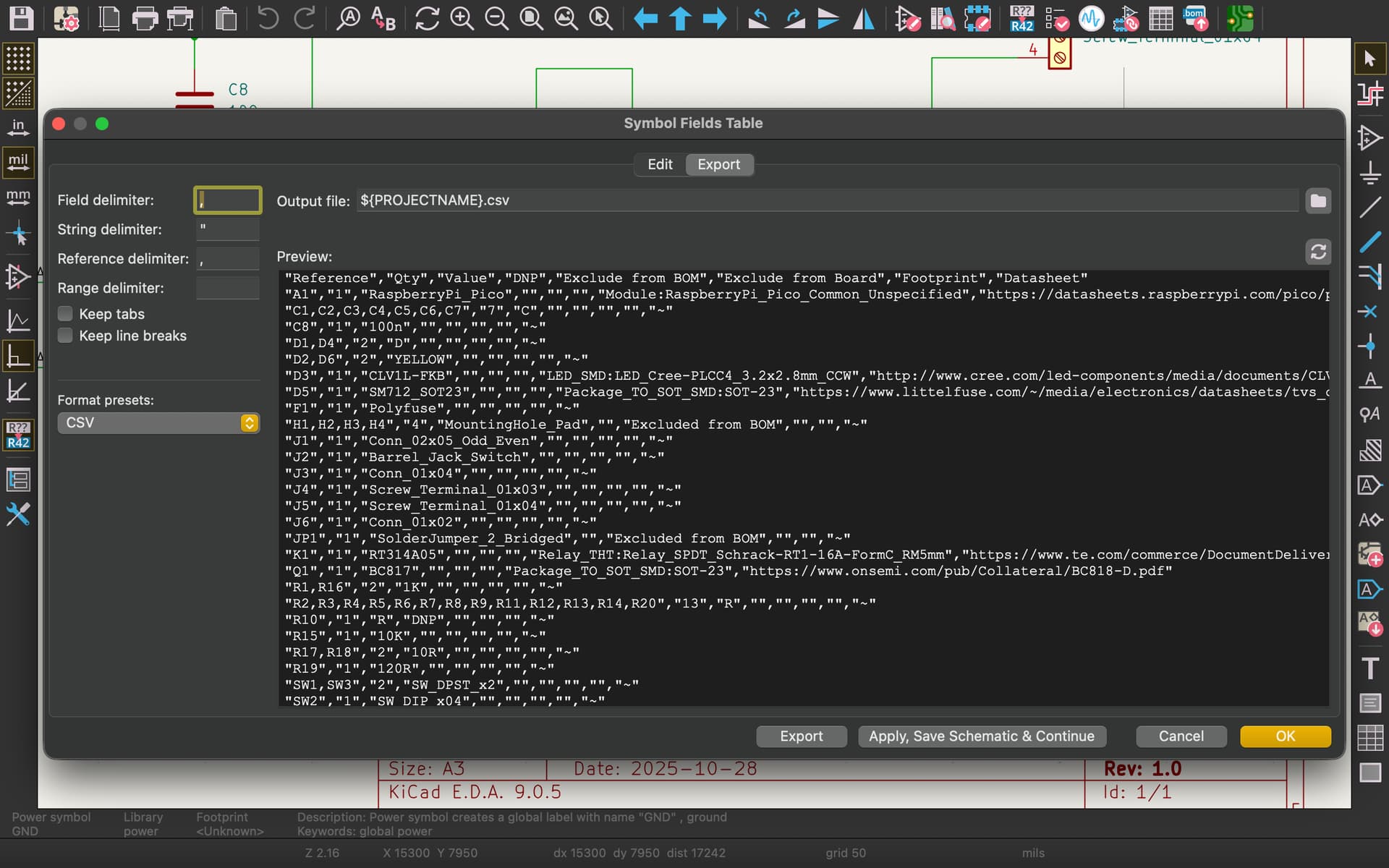Toggle the mil units button
This screenshot has height=868, width=1389.
[x=18, y=161]
